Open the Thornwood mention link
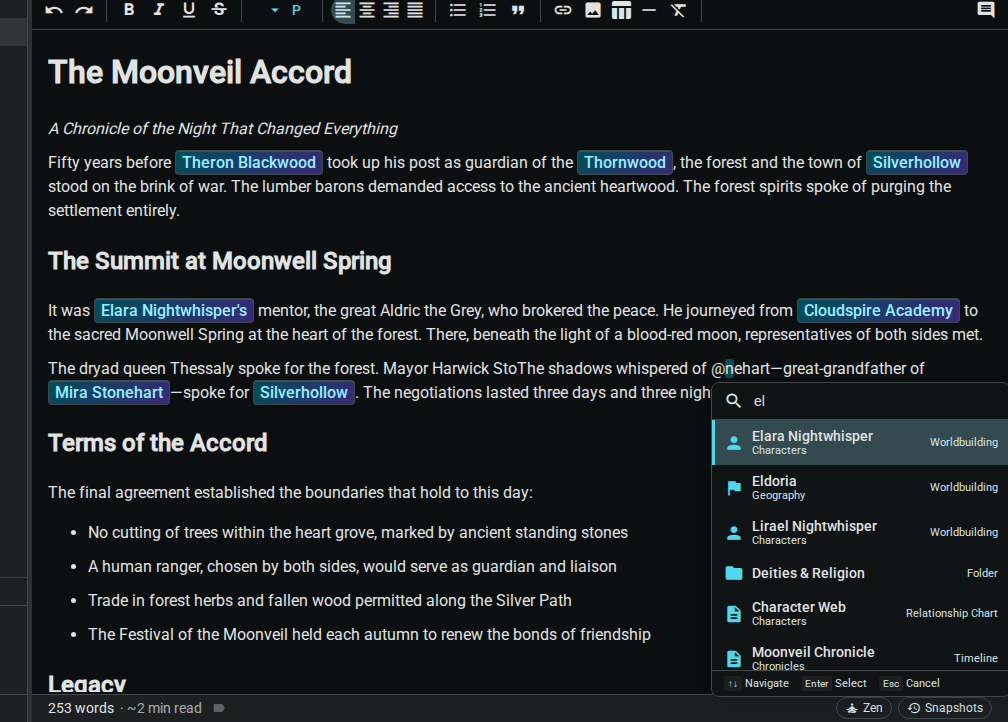Screen dimensions: 1008x722 pyautogui.click(x=625, y=163)
